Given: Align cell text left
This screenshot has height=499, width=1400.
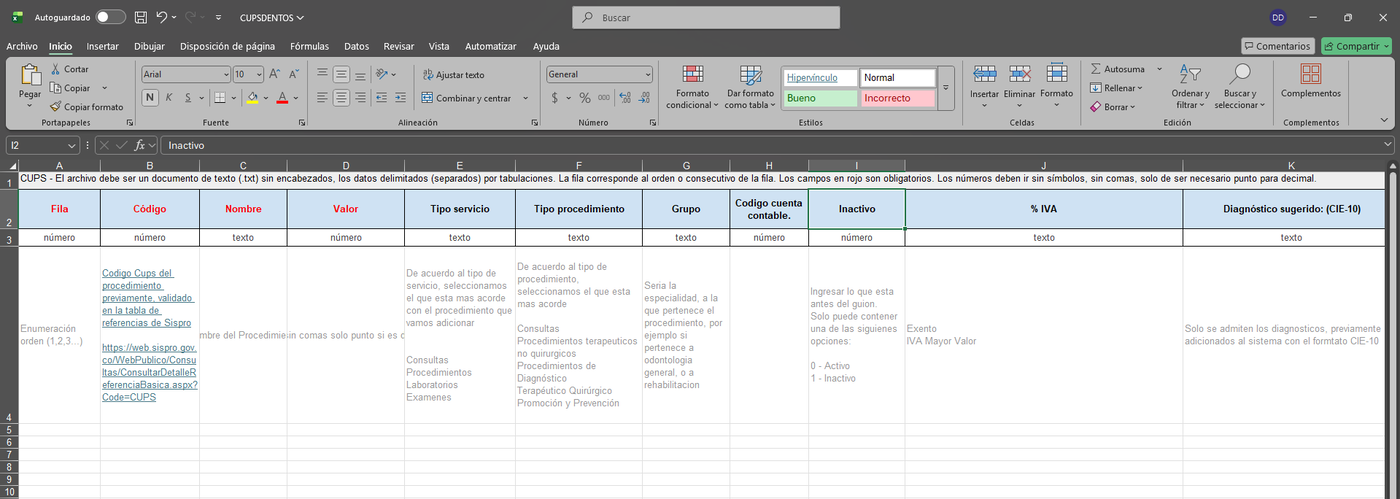Looking at the screenshot, I should 323,98.
